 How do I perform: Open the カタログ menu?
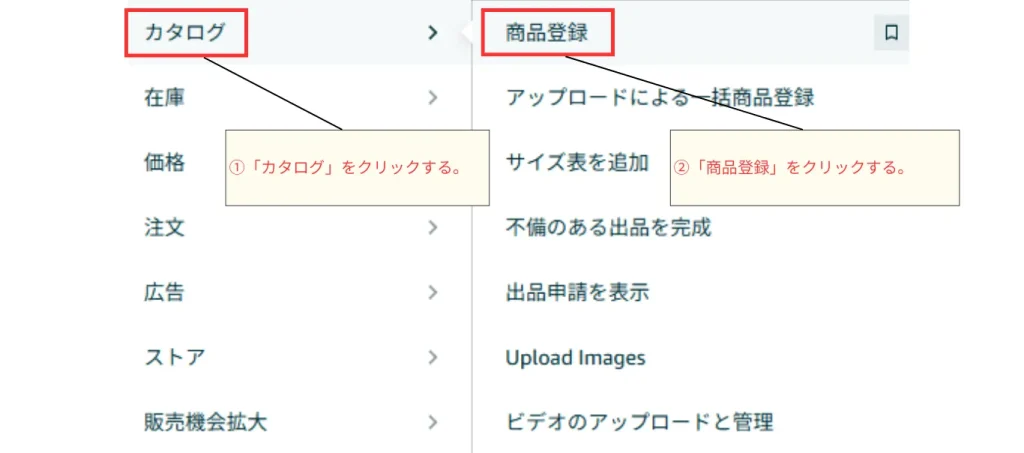(x=186, y=33)
